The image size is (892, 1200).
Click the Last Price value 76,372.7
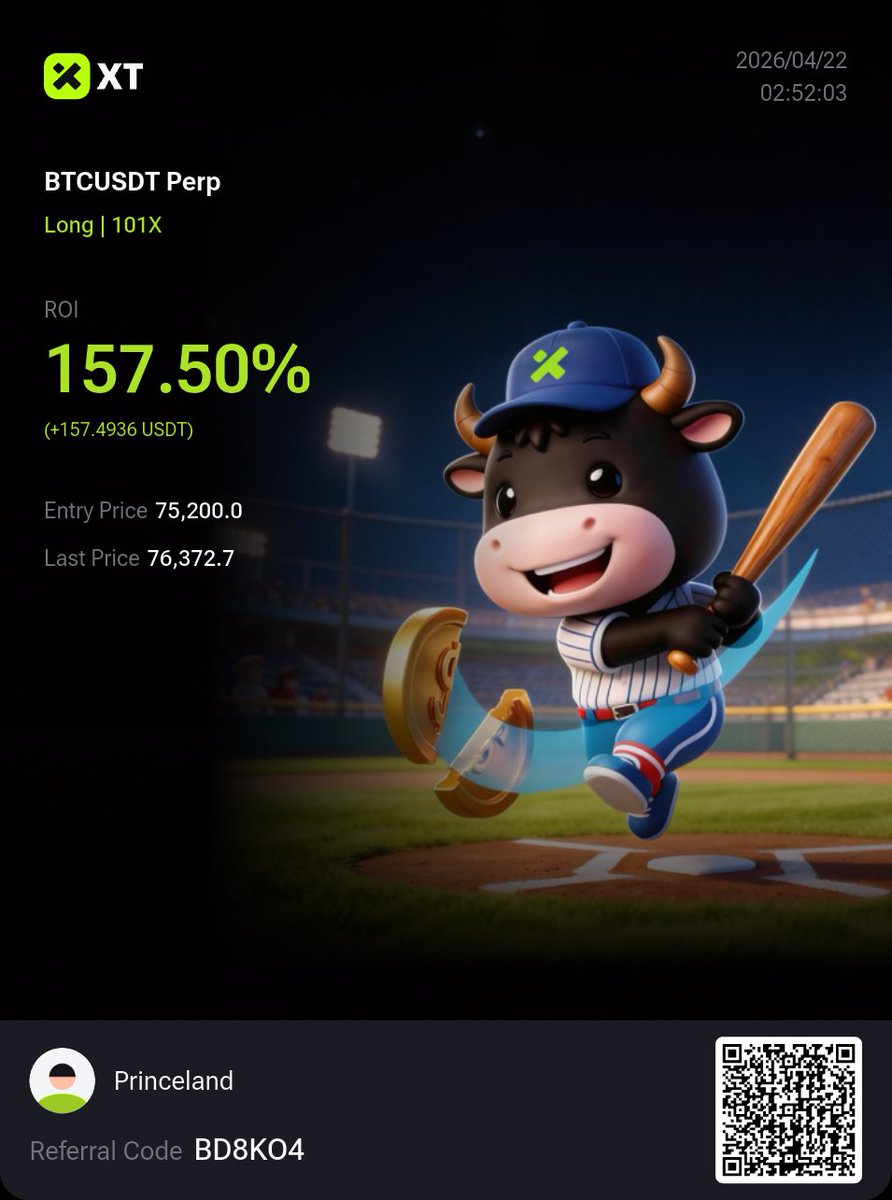[190, 558]
